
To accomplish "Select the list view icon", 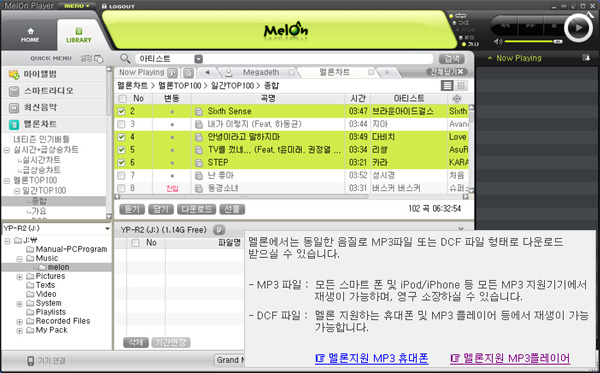I will point(447,85).
